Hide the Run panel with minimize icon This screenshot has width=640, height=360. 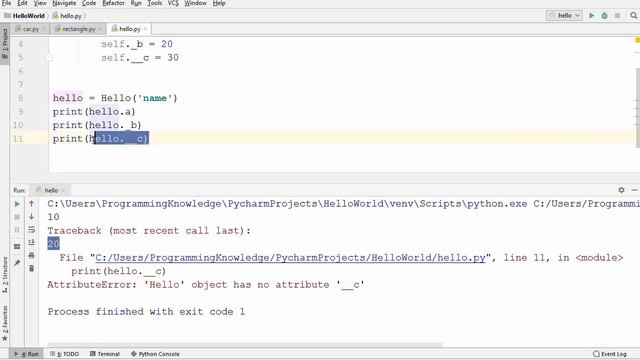tap(634, 190)
